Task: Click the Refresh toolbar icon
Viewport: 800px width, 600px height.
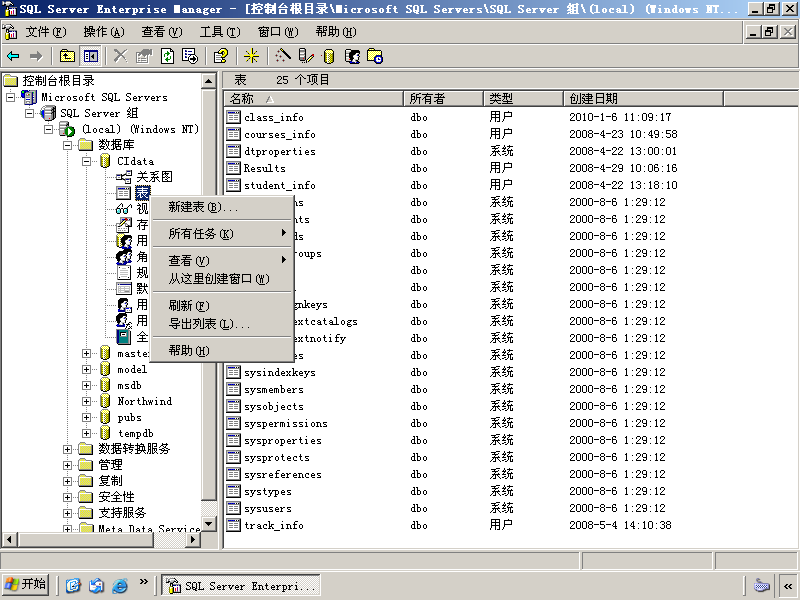Action: click(167, 56)
